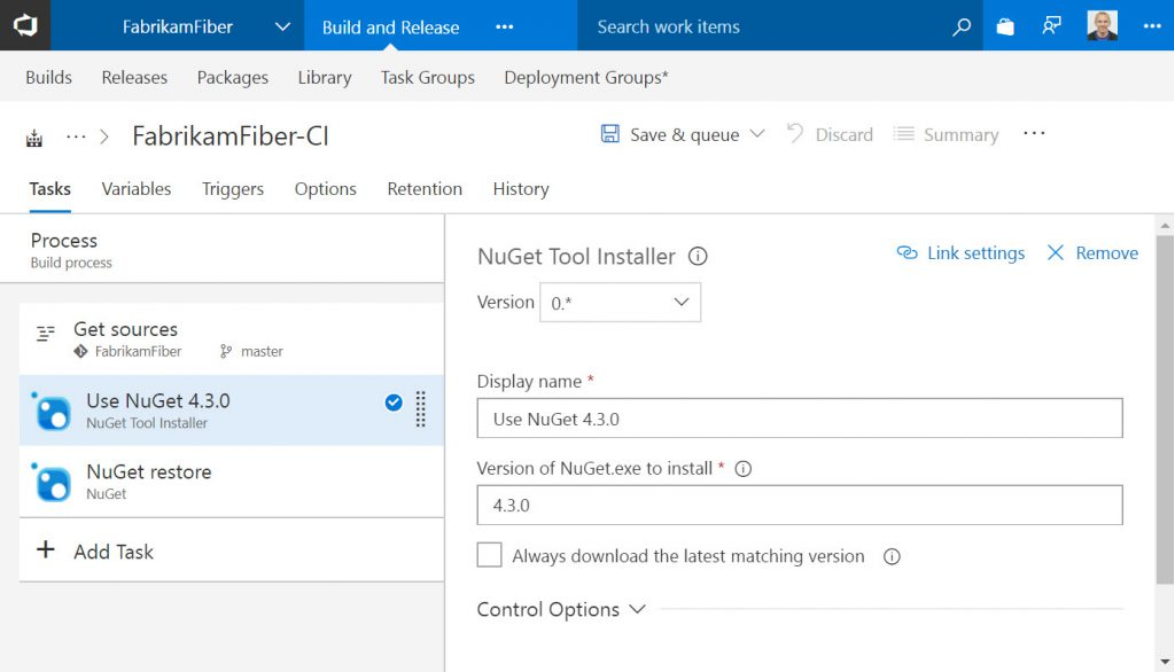
Task: Click the drag handle on Use NuGet 4.3.0
Action: coord(421,409)
